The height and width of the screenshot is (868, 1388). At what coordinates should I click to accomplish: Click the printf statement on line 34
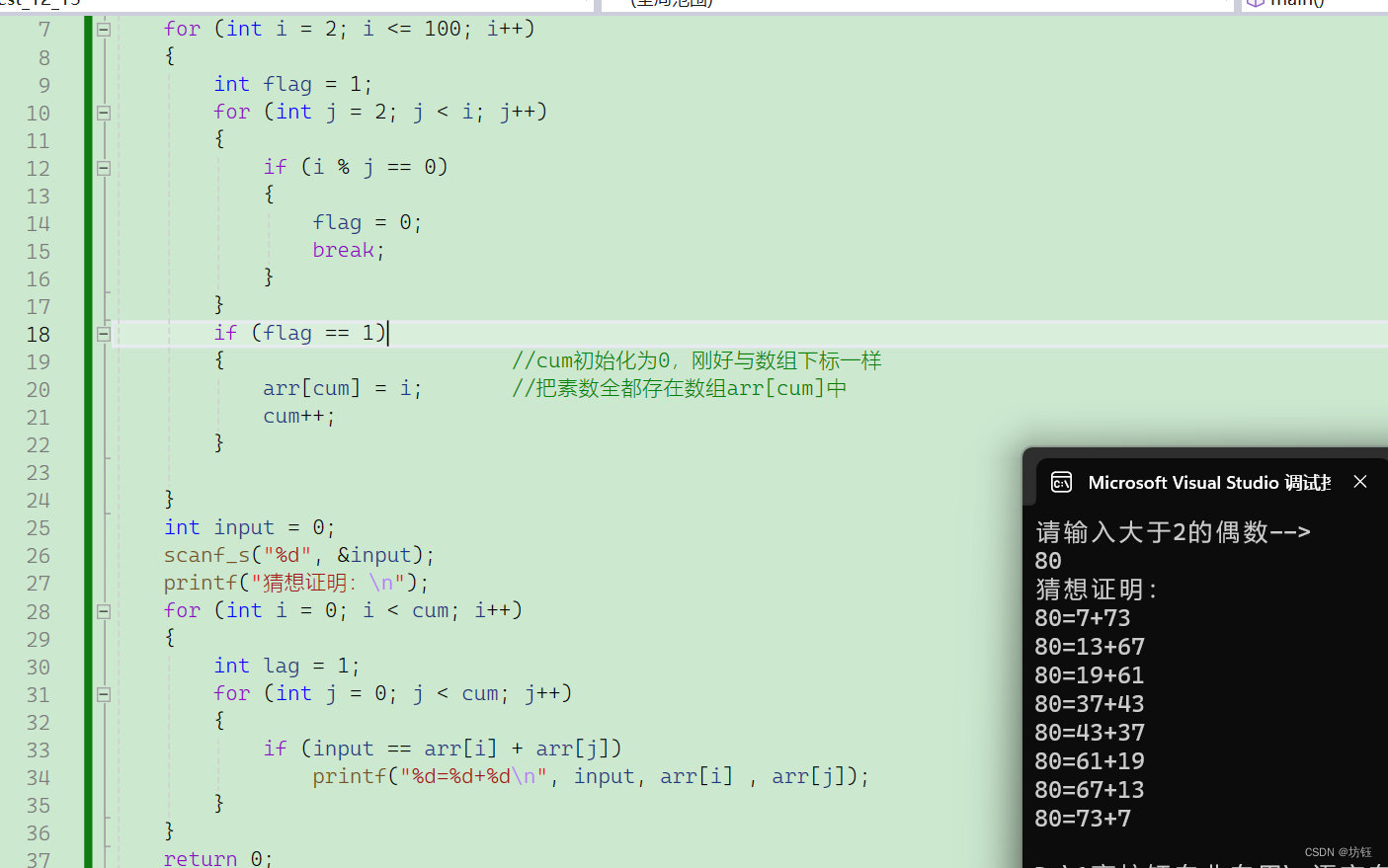[590, 777]
